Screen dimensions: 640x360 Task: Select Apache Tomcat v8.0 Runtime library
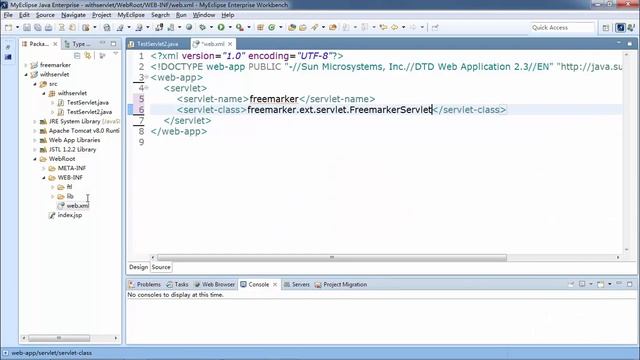tap(84, 131)
